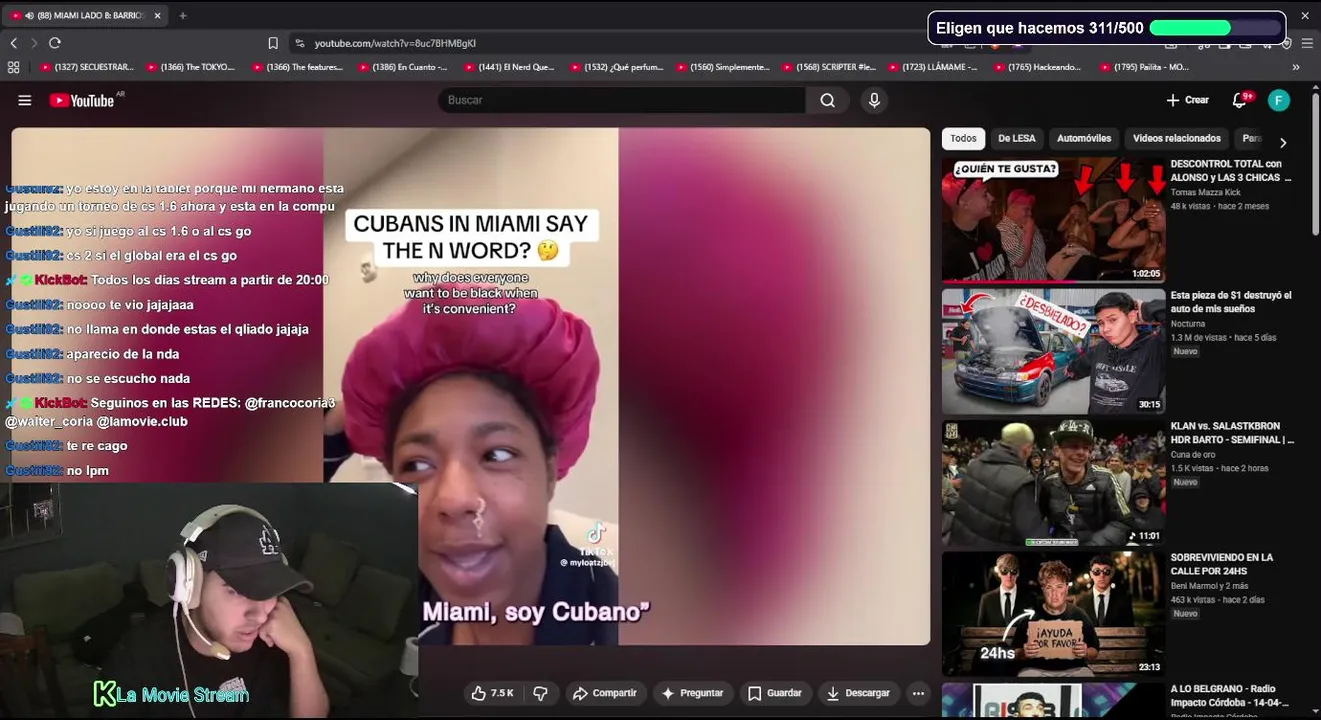The image size is (1321, 720).
Task: Open 'SOBREVIVIENDO EN LA CALLE' thumbnail
Action: [1053, 614]
